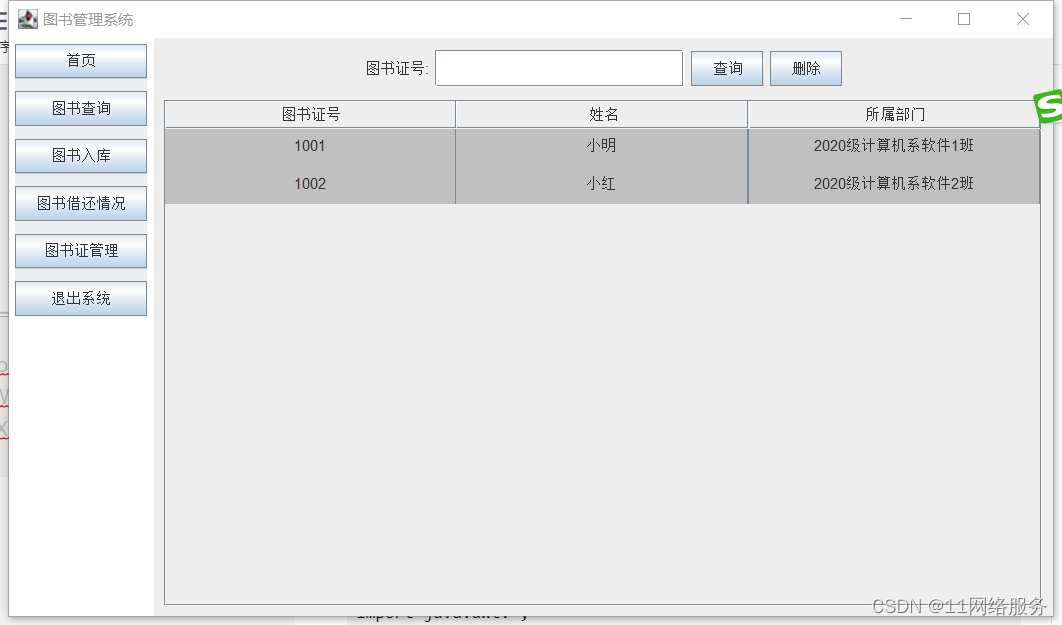Open the 图书查询 page
Image resolution: width=1062 pixels, height=625 pixels.
click(81, 108)
